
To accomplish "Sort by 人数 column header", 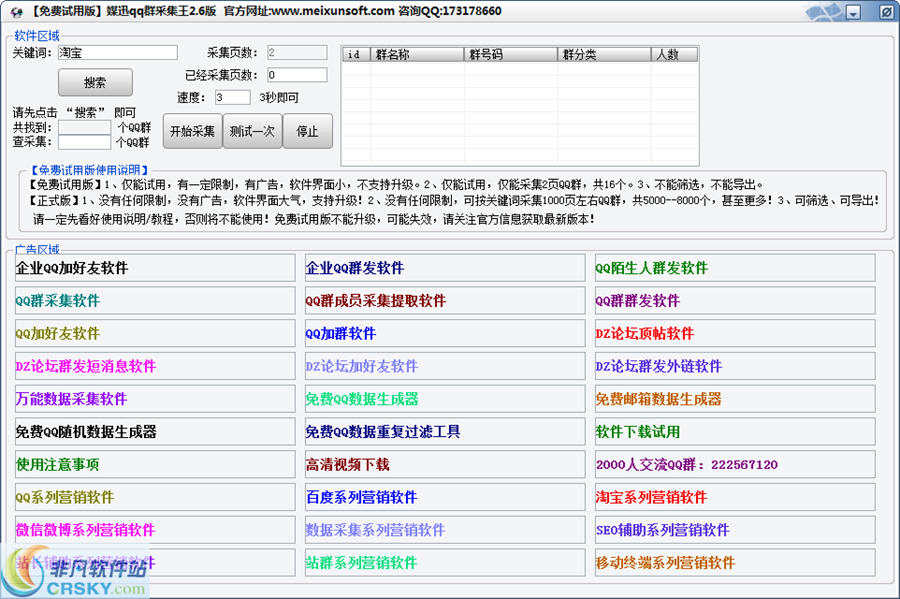I will tap(674, 55).
